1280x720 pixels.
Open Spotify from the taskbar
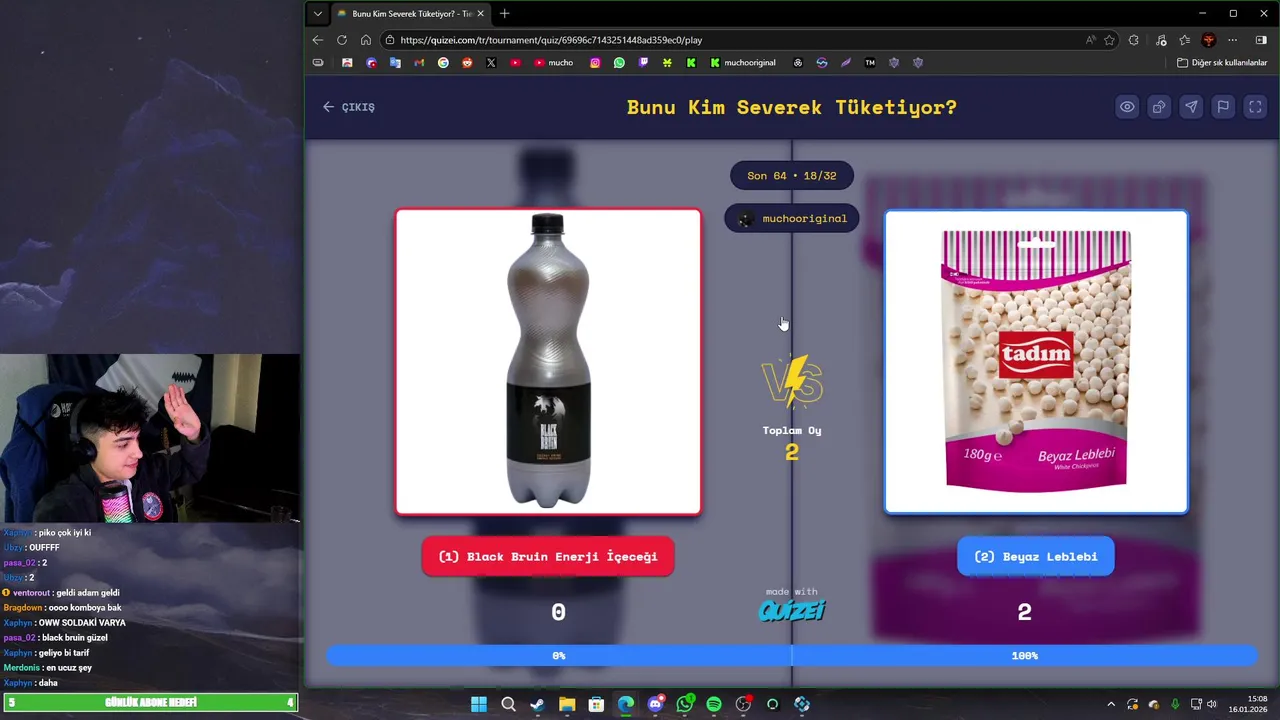[x=714, y=704]
